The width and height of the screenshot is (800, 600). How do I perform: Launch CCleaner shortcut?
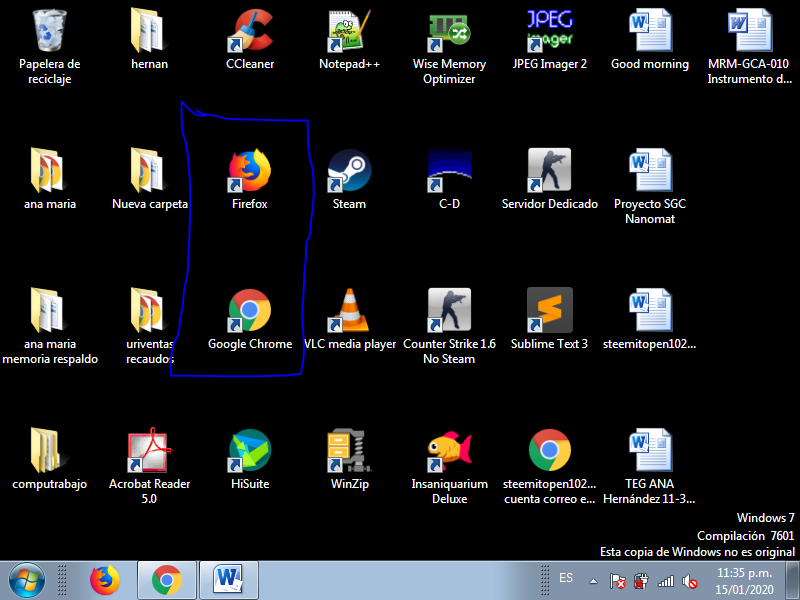pyautogui.click(x=249, y=32)
